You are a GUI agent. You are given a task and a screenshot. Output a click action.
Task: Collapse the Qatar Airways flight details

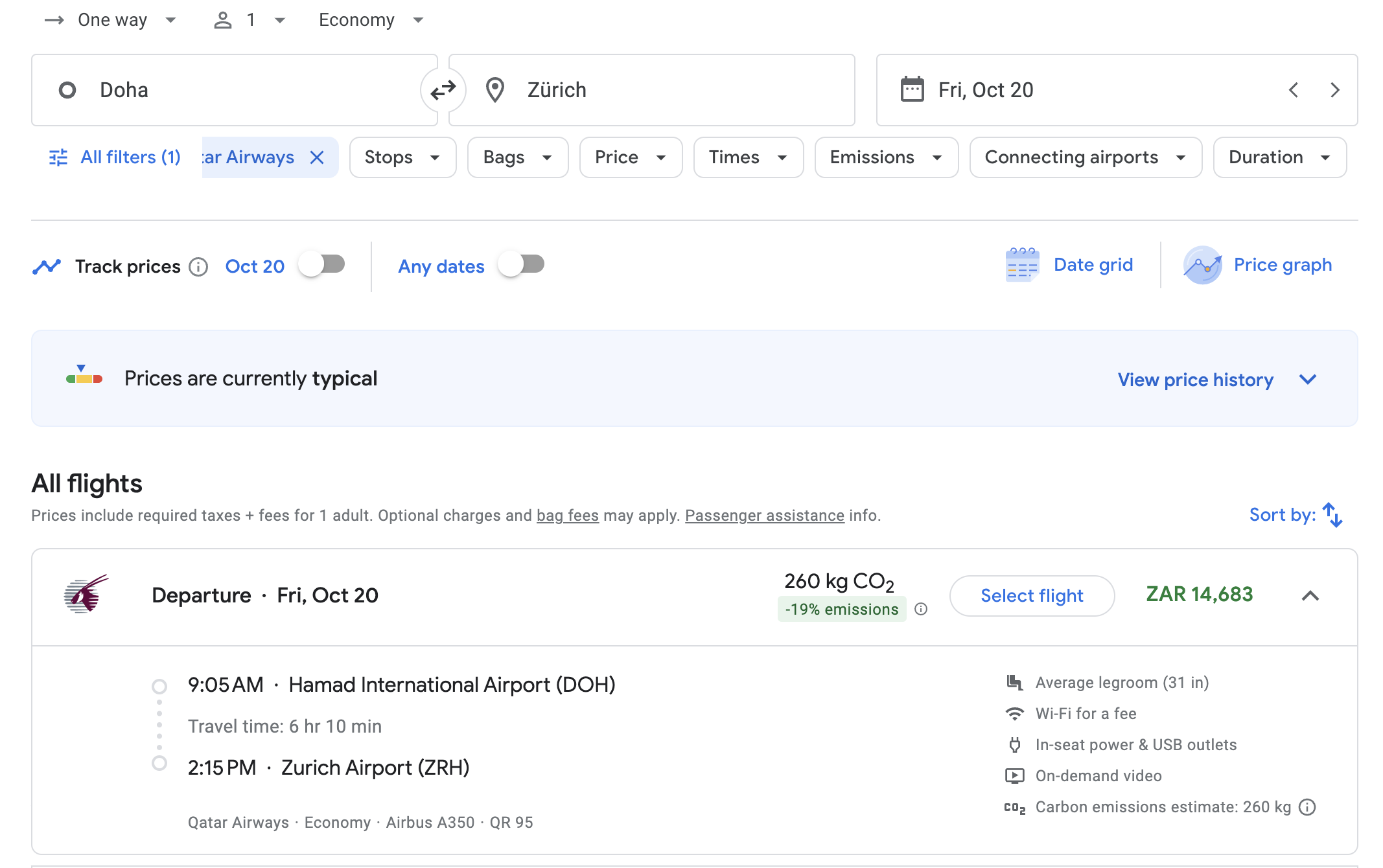[x=1310, y=595]
